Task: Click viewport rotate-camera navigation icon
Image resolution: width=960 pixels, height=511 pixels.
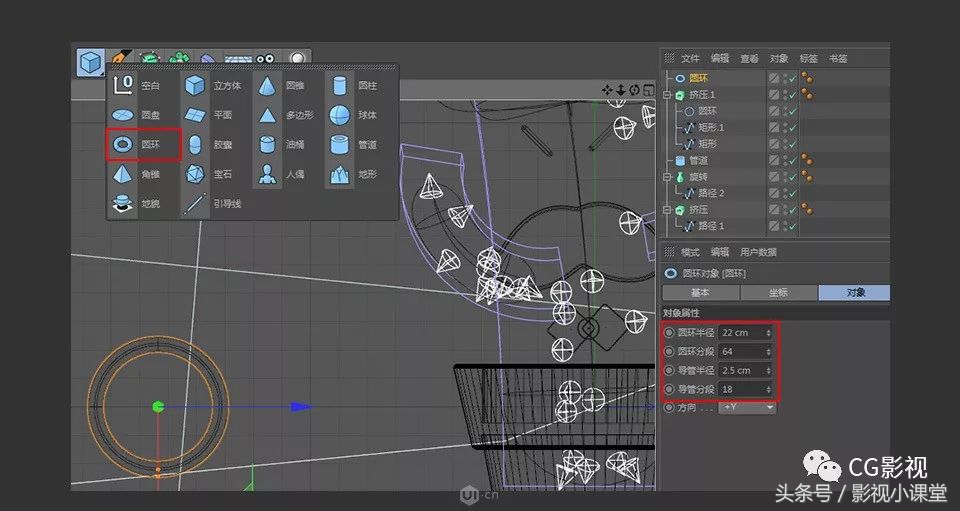Action: pos(634,90)
